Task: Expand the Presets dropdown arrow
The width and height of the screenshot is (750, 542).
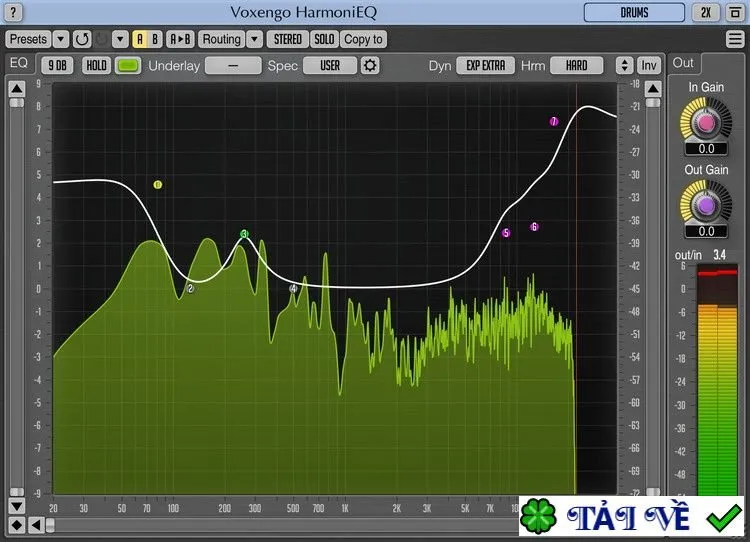Action: click(61, 39)
